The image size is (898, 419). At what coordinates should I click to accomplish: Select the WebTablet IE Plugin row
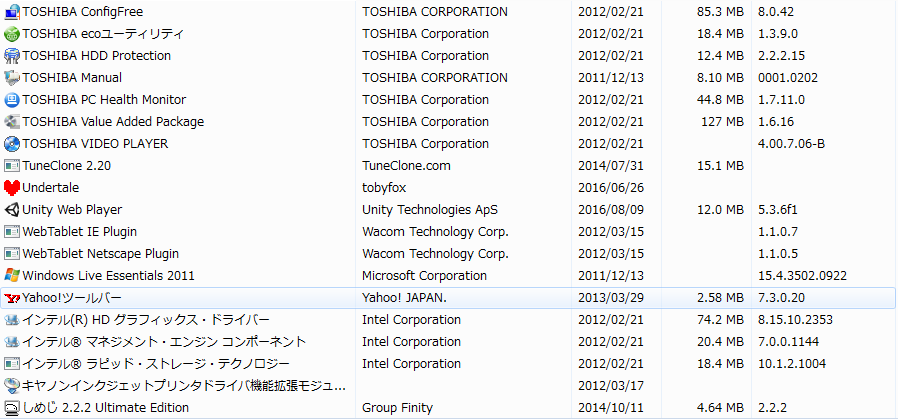click(79, 232)
